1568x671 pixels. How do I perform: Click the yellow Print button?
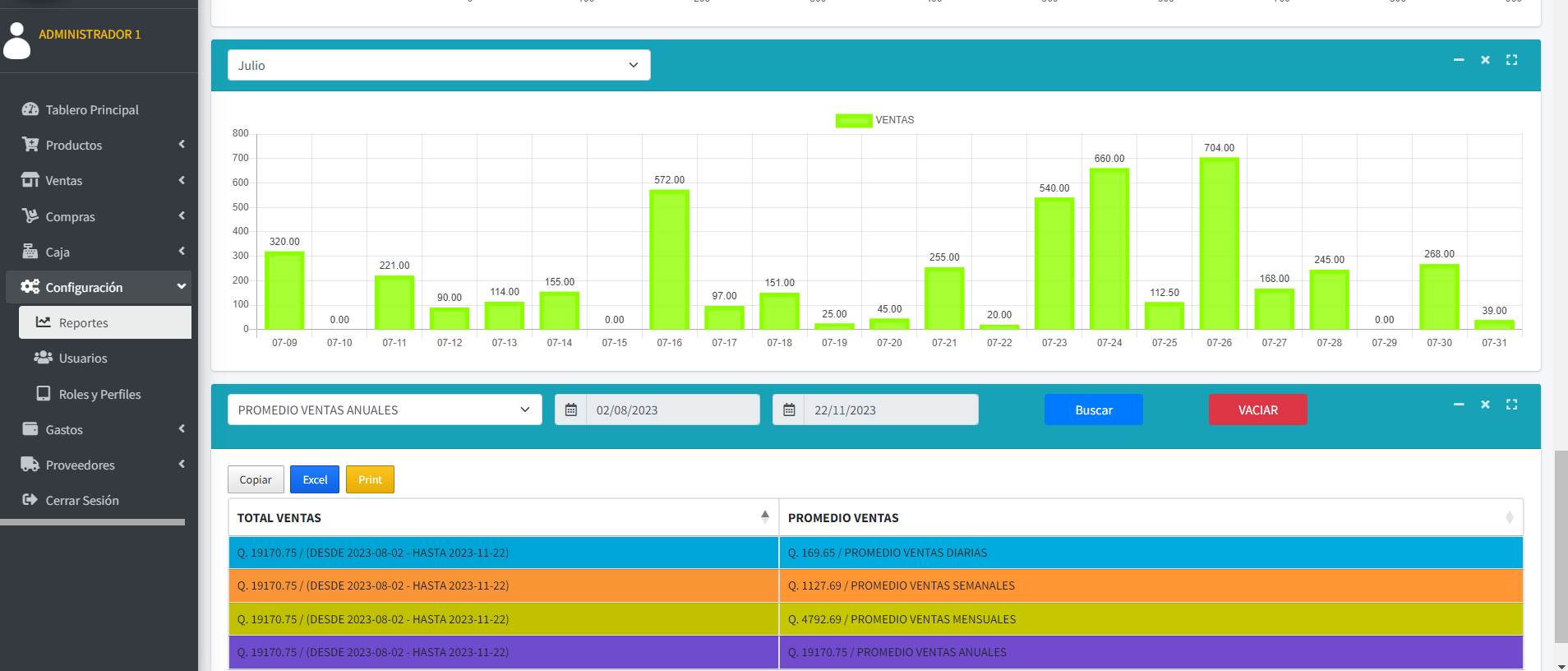point(370,479)
